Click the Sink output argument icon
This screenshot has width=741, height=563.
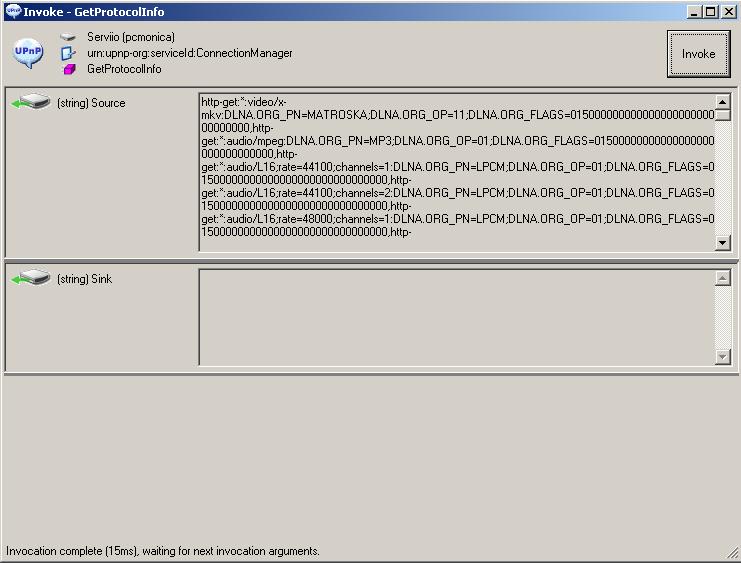click(31, 277)
